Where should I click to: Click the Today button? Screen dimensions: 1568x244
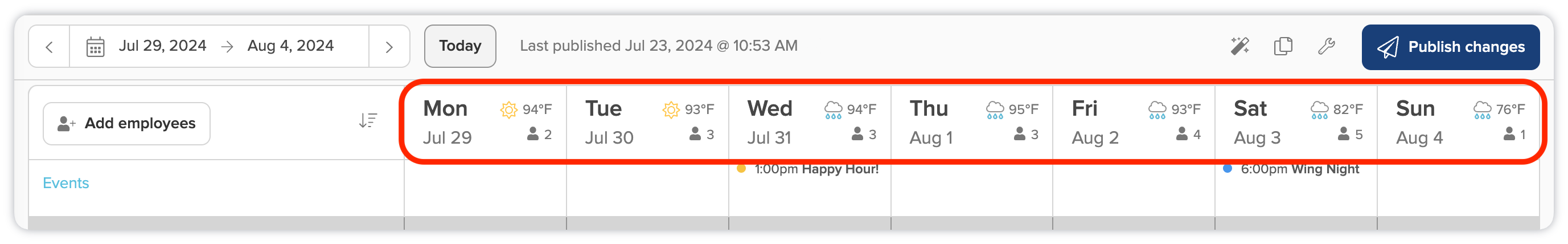tap(460, 46)
